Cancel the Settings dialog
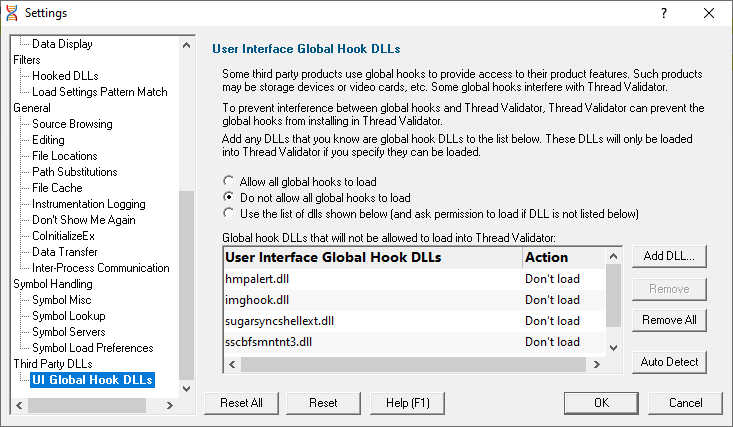The height and width of the screenshot is (427, 733). click(x=685, y=403)
